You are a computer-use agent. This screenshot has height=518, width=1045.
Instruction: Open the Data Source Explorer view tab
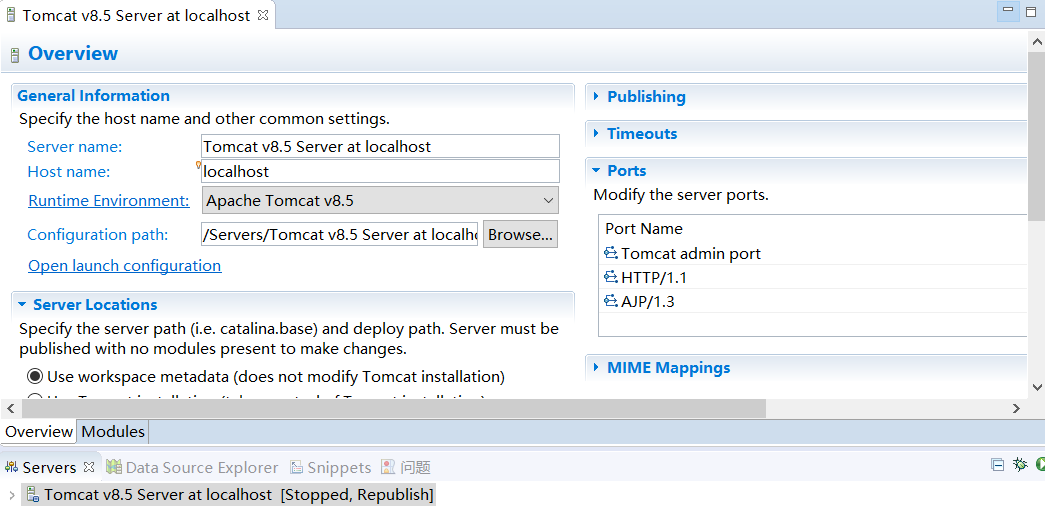point(192,467)
